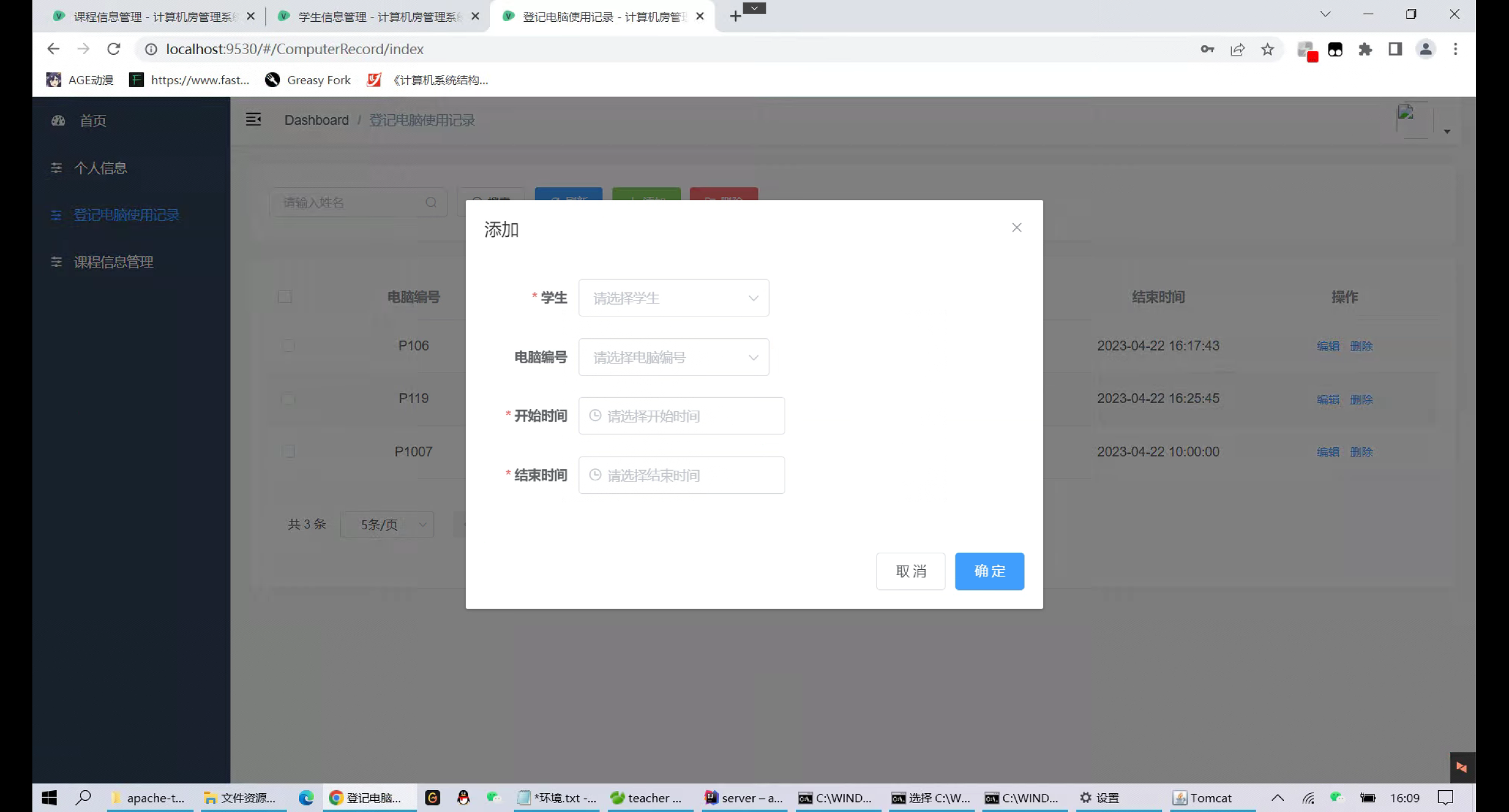Select the 首页 dashboard icon in sidebar
The width and height of the screenshot is (1509, 812).
(x=58, y=120)
